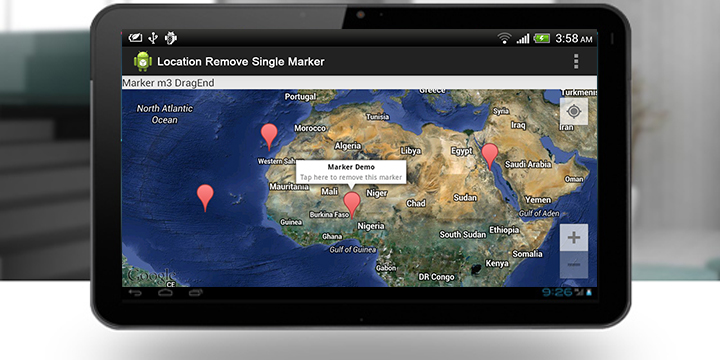Click the Google logo on the map
This screenshot has height=360, width=720.
pyautogui.click(x=152, y=276)
